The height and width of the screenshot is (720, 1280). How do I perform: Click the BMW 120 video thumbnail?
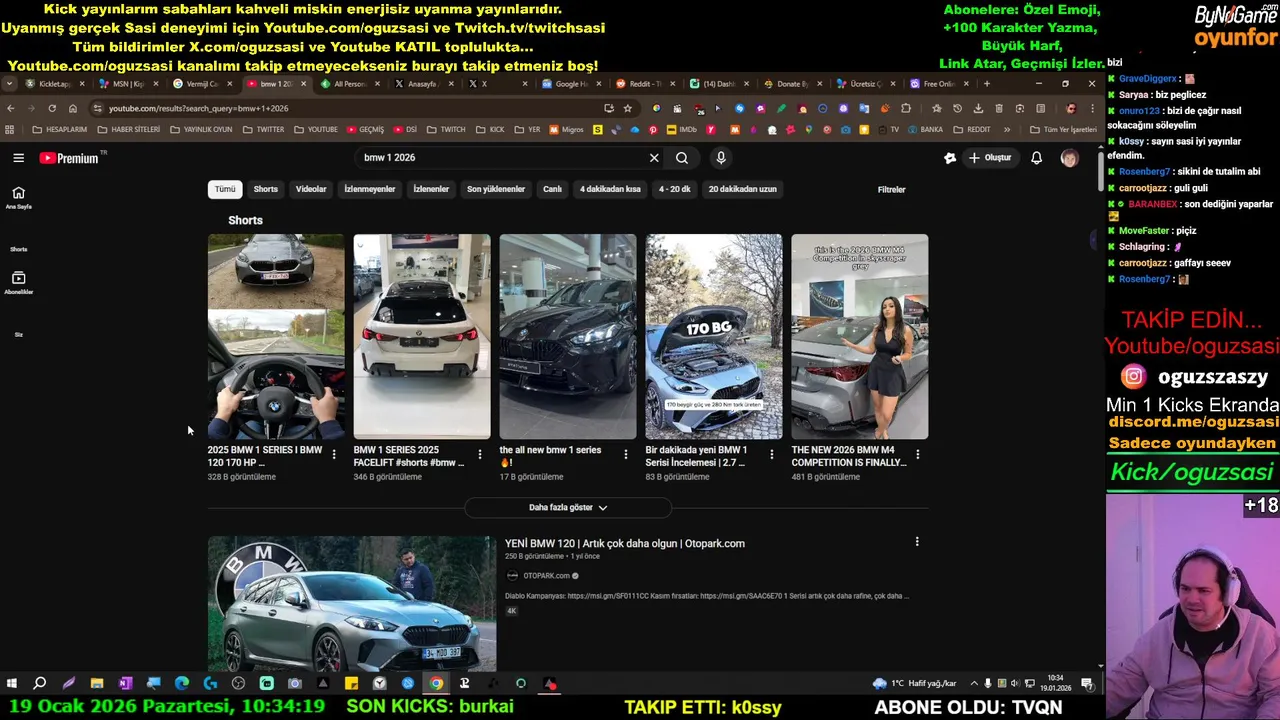point(351,604)
